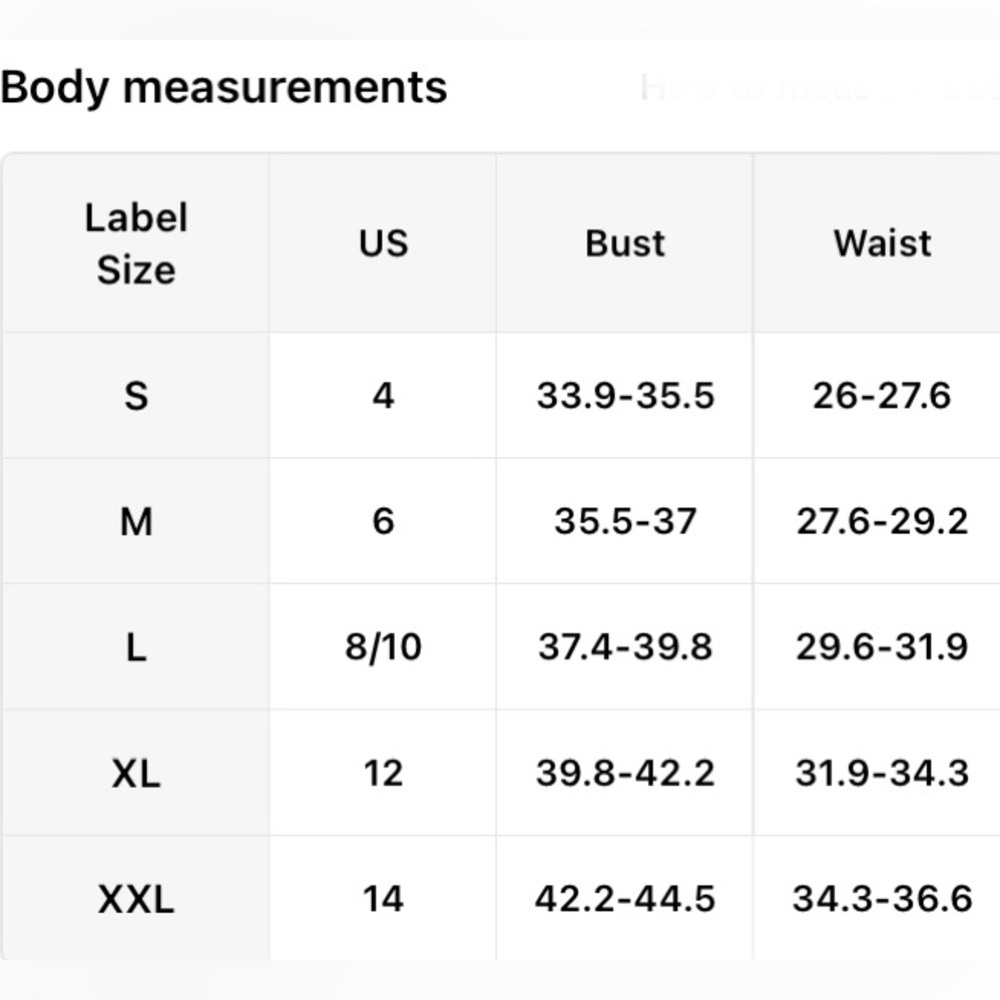Image resolution: width=1000 pixels, height=1000 pixels.
Task: Select the Waist column header
Action: tap(883, 244)
